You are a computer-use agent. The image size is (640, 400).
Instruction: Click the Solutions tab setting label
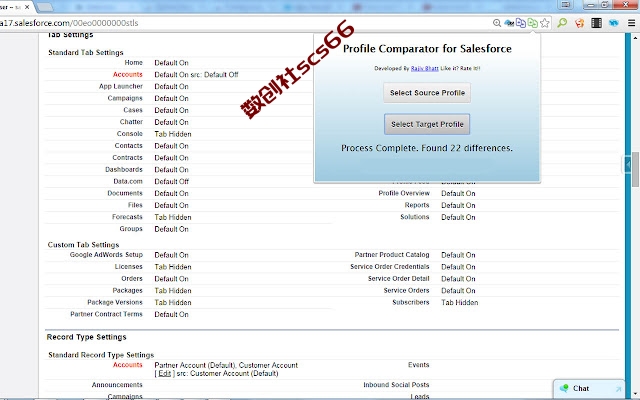[415, 217]
